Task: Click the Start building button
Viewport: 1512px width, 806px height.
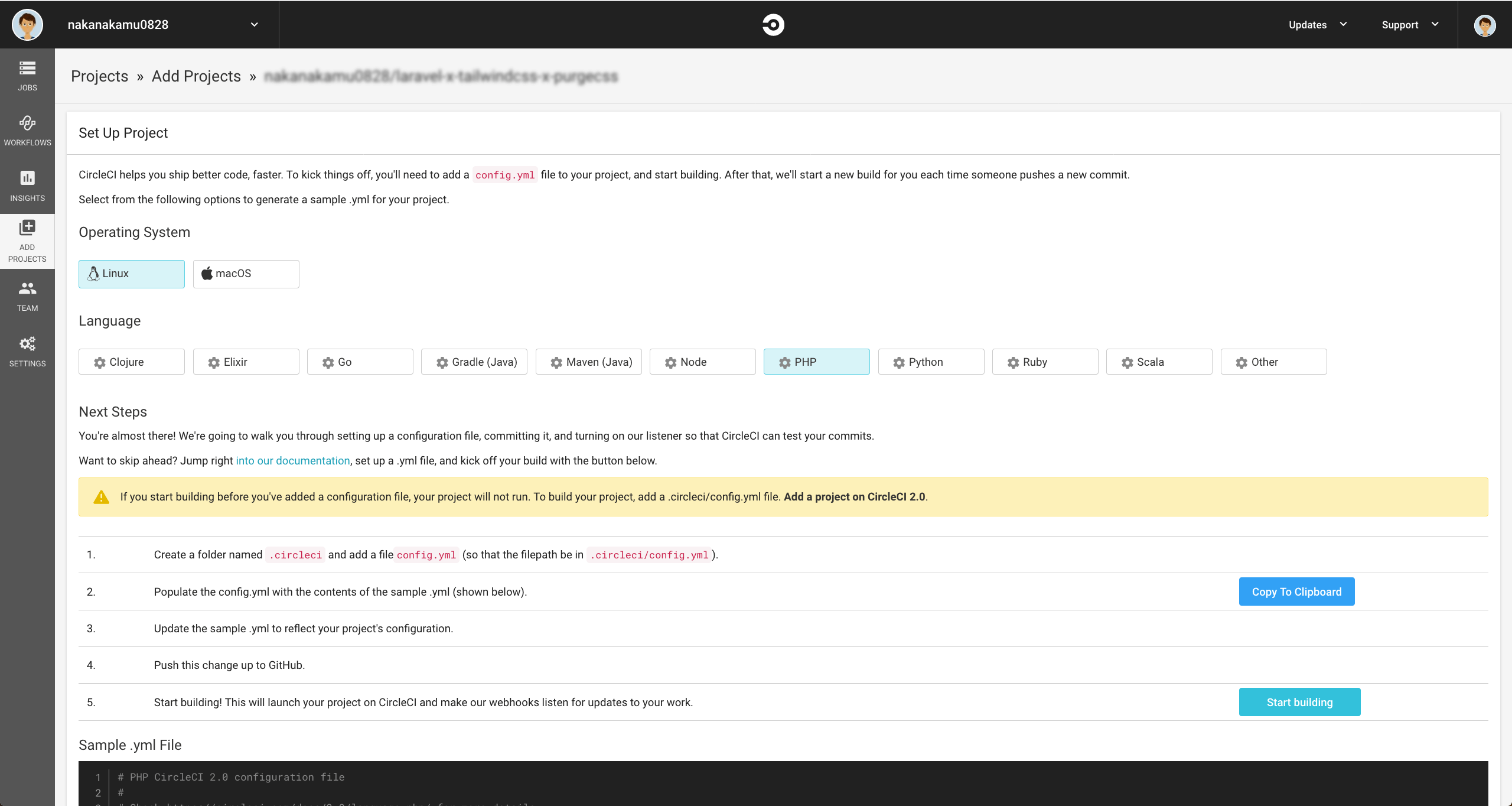Action: click(x=1299, y=702)
